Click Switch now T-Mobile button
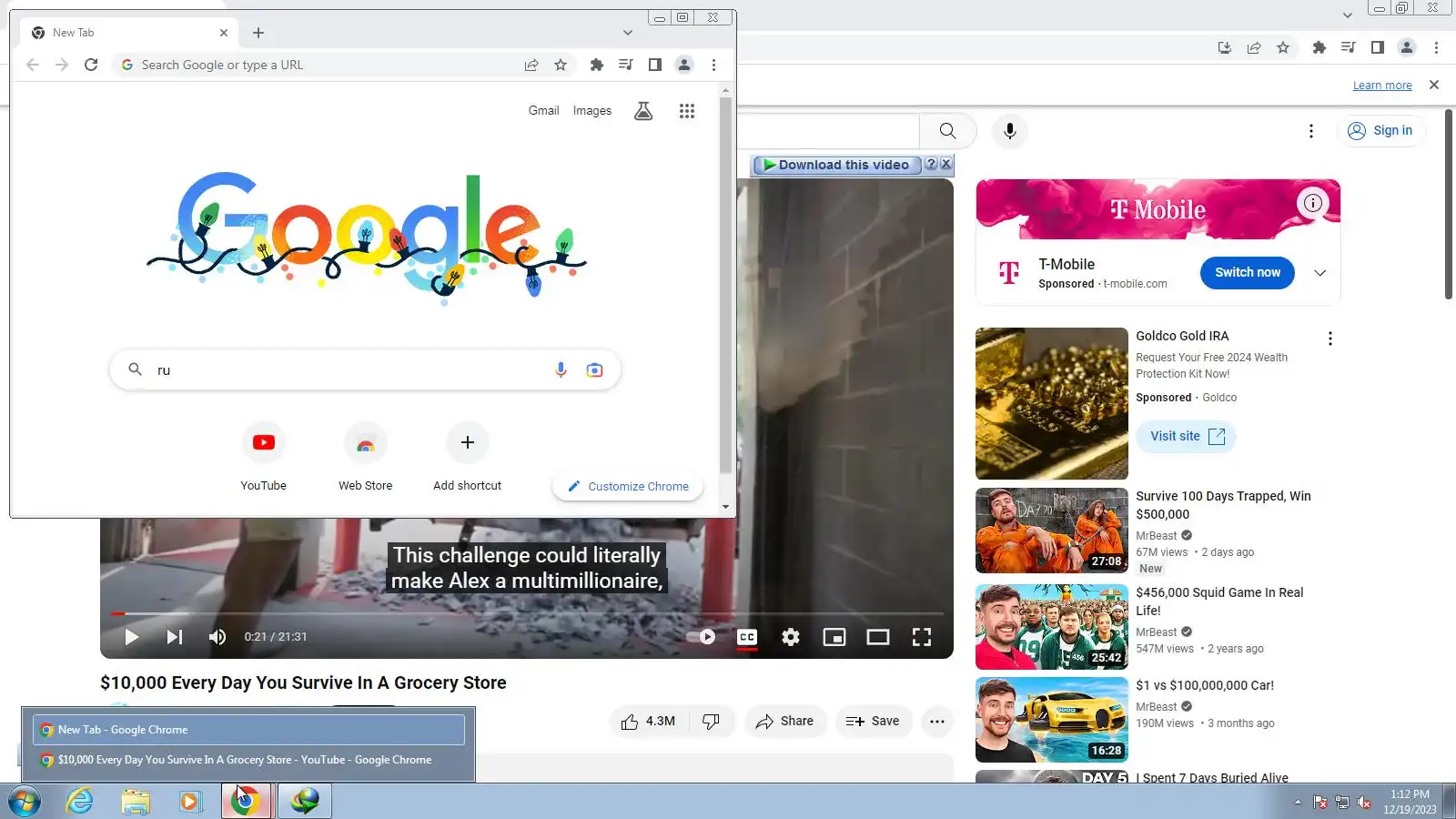Viewport: 1456px width, 819px height. point(1248,272)
